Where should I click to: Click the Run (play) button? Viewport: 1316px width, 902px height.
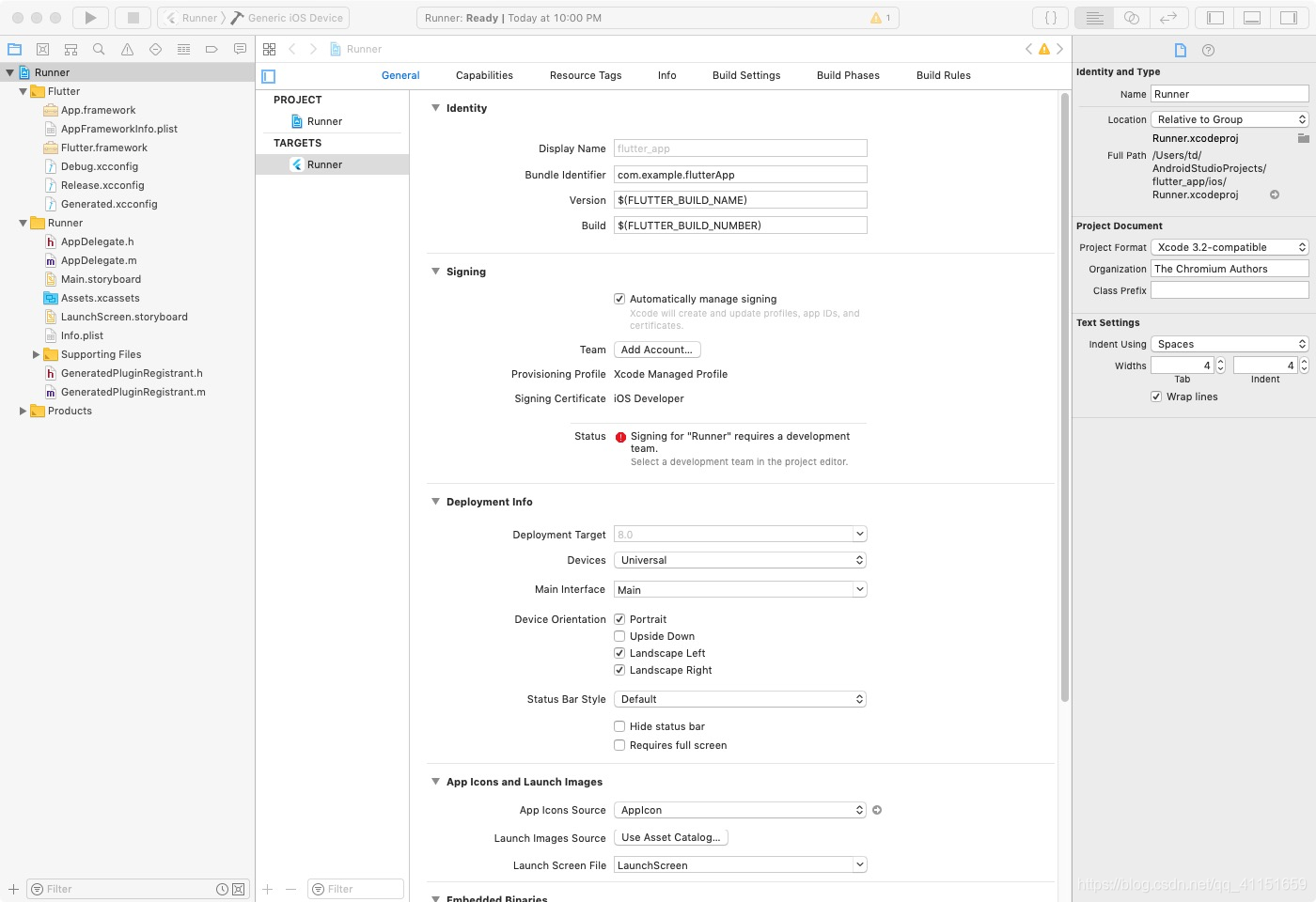coord(90,18)
